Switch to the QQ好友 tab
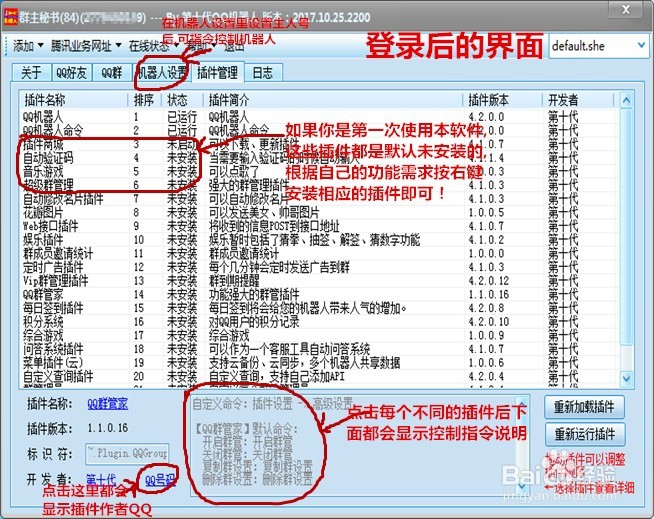Viewport: 654px width, 519px height. click(71, 73)
